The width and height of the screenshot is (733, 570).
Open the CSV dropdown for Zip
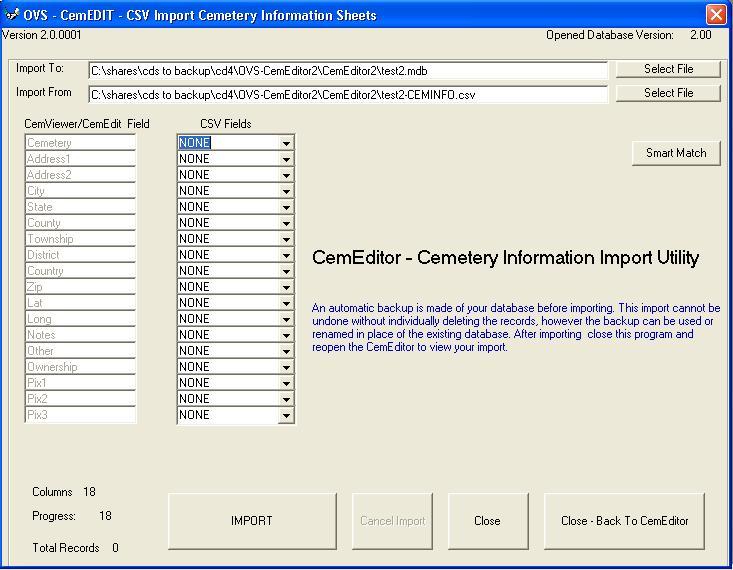pyautogui.click(x=286, y=287)
